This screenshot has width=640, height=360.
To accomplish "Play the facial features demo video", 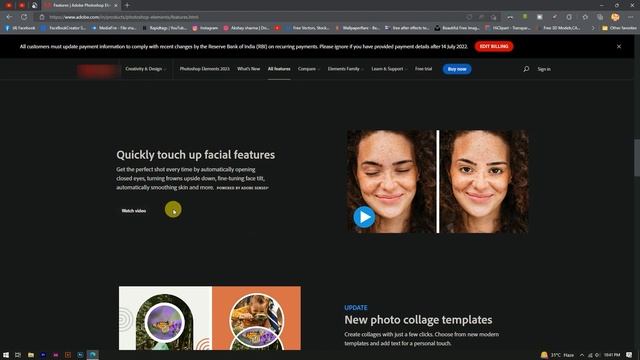I will (364, 217).
